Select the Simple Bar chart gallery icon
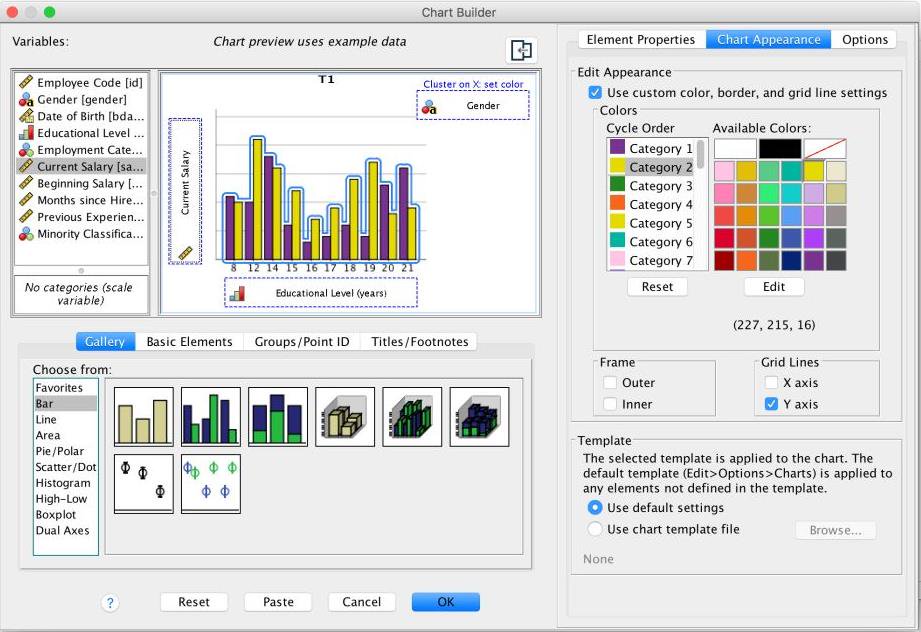 143,416
